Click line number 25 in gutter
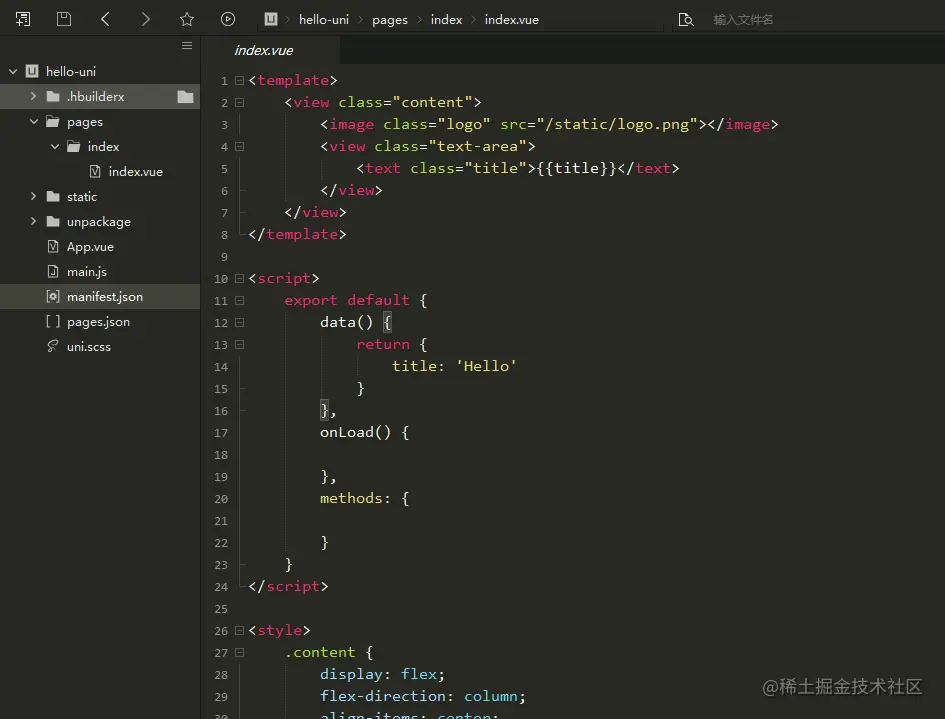 click(221, 609)
